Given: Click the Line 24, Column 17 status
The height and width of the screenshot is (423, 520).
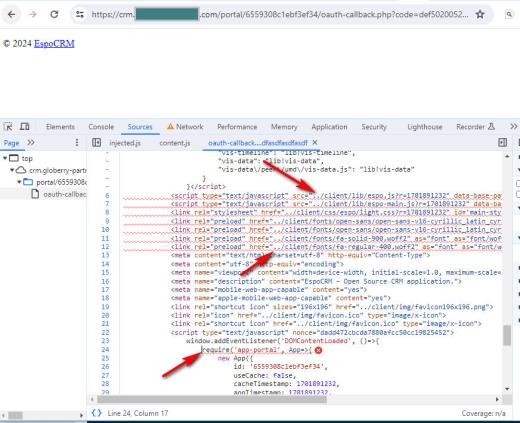Looking at the screenshot, I should 138,413.
